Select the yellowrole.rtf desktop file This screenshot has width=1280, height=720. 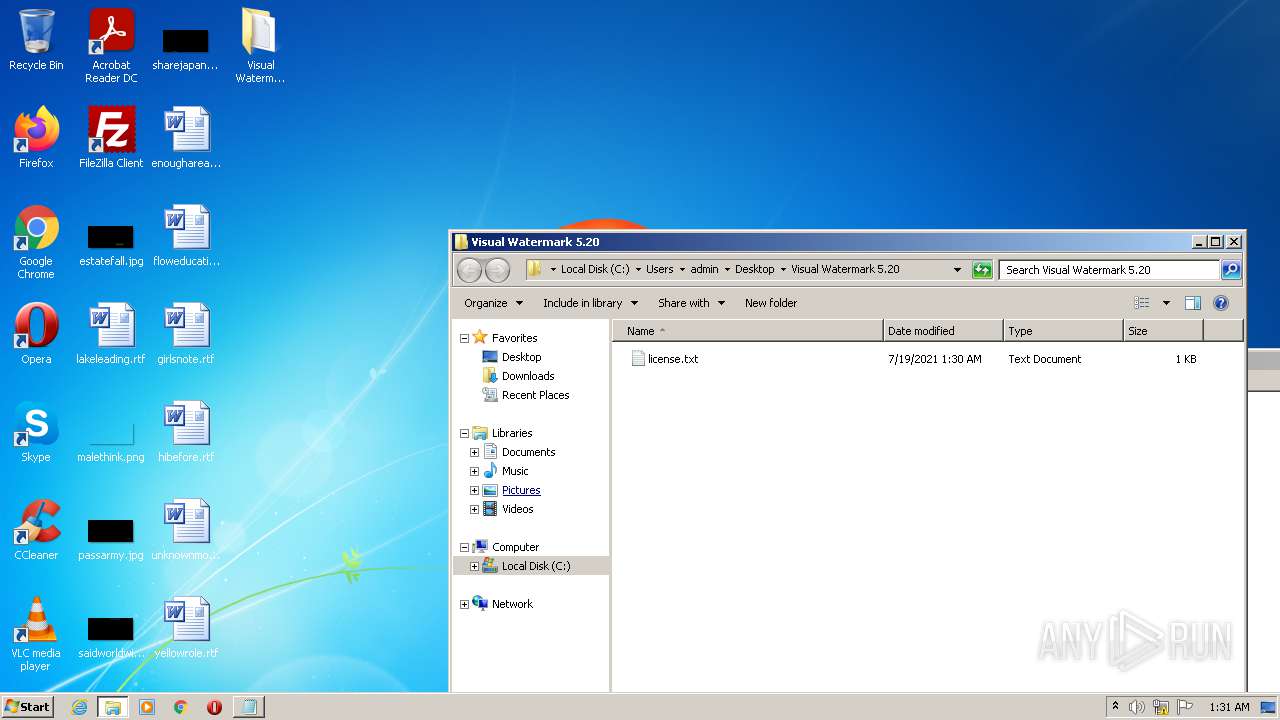(186, 628)
